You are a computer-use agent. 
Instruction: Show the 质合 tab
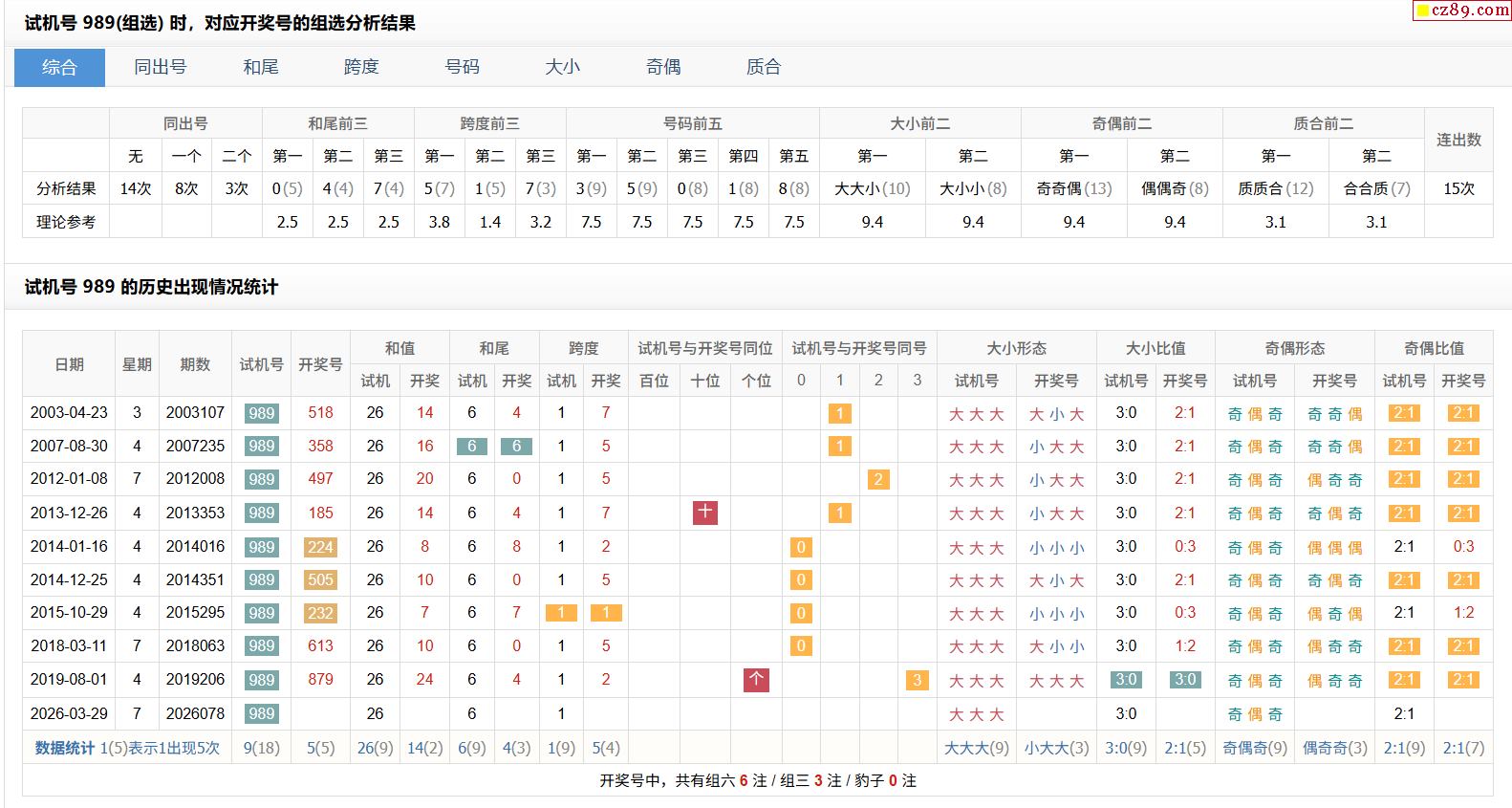coord(764,67)
